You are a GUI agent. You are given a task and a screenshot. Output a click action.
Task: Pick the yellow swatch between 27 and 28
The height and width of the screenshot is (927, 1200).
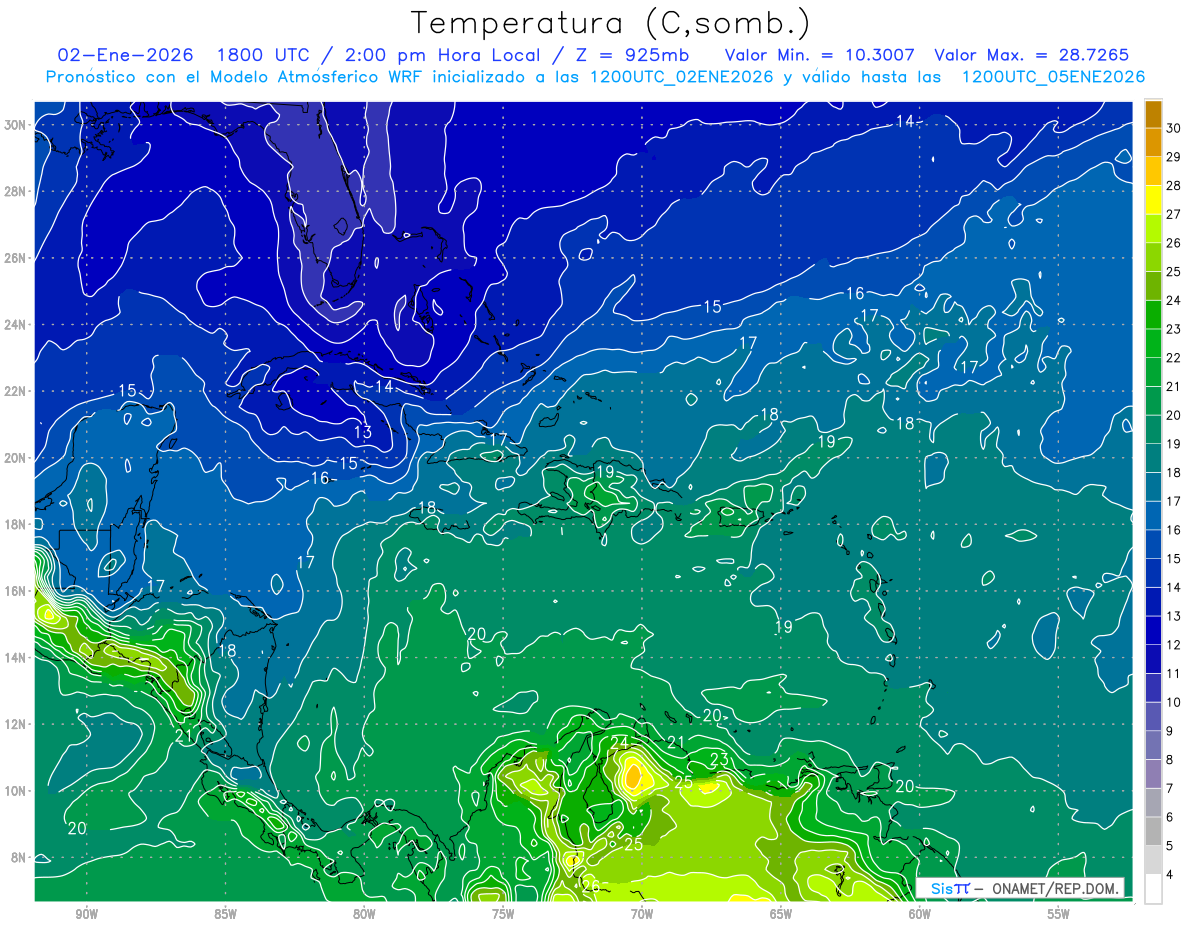1154,200
